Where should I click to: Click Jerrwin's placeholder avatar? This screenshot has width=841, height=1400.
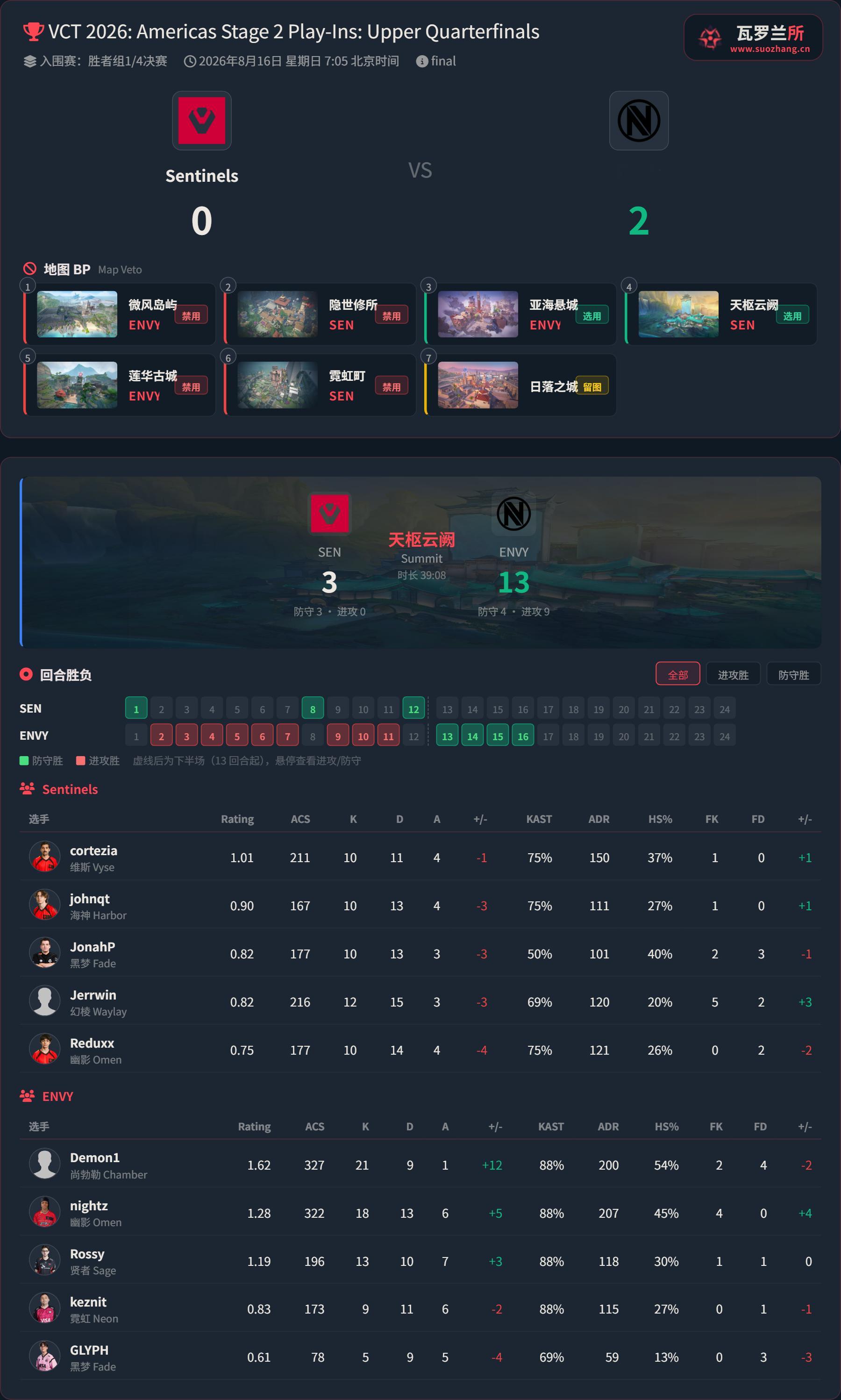coord(45,1001)
